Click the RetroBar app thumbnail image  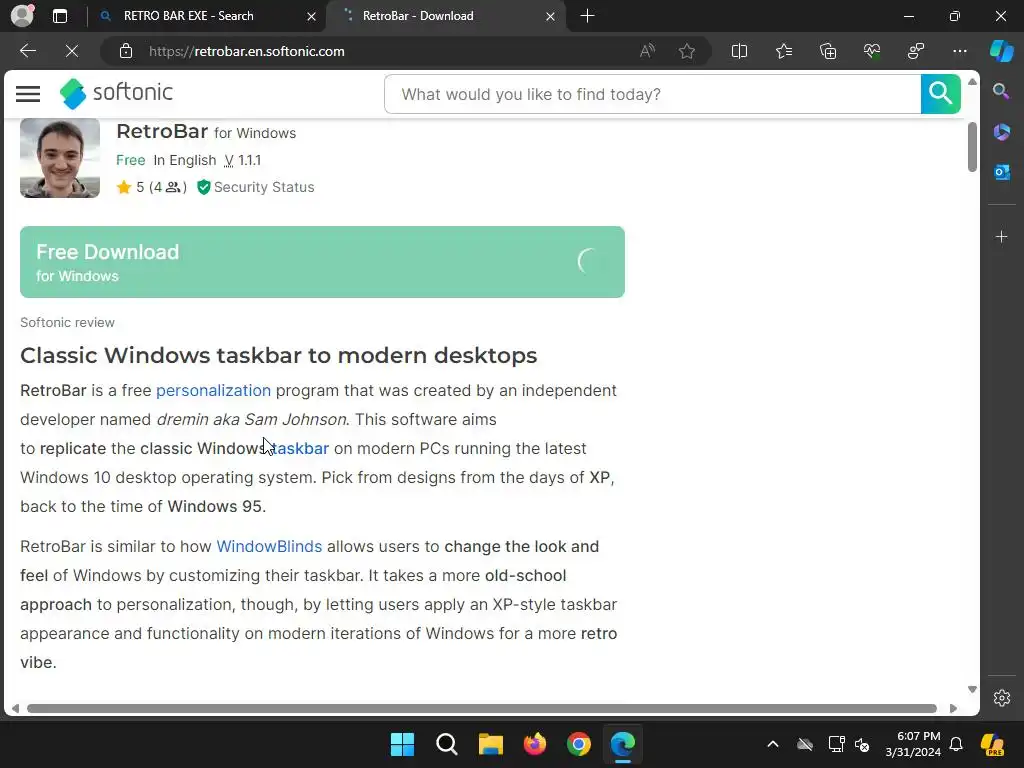(60, 157)
